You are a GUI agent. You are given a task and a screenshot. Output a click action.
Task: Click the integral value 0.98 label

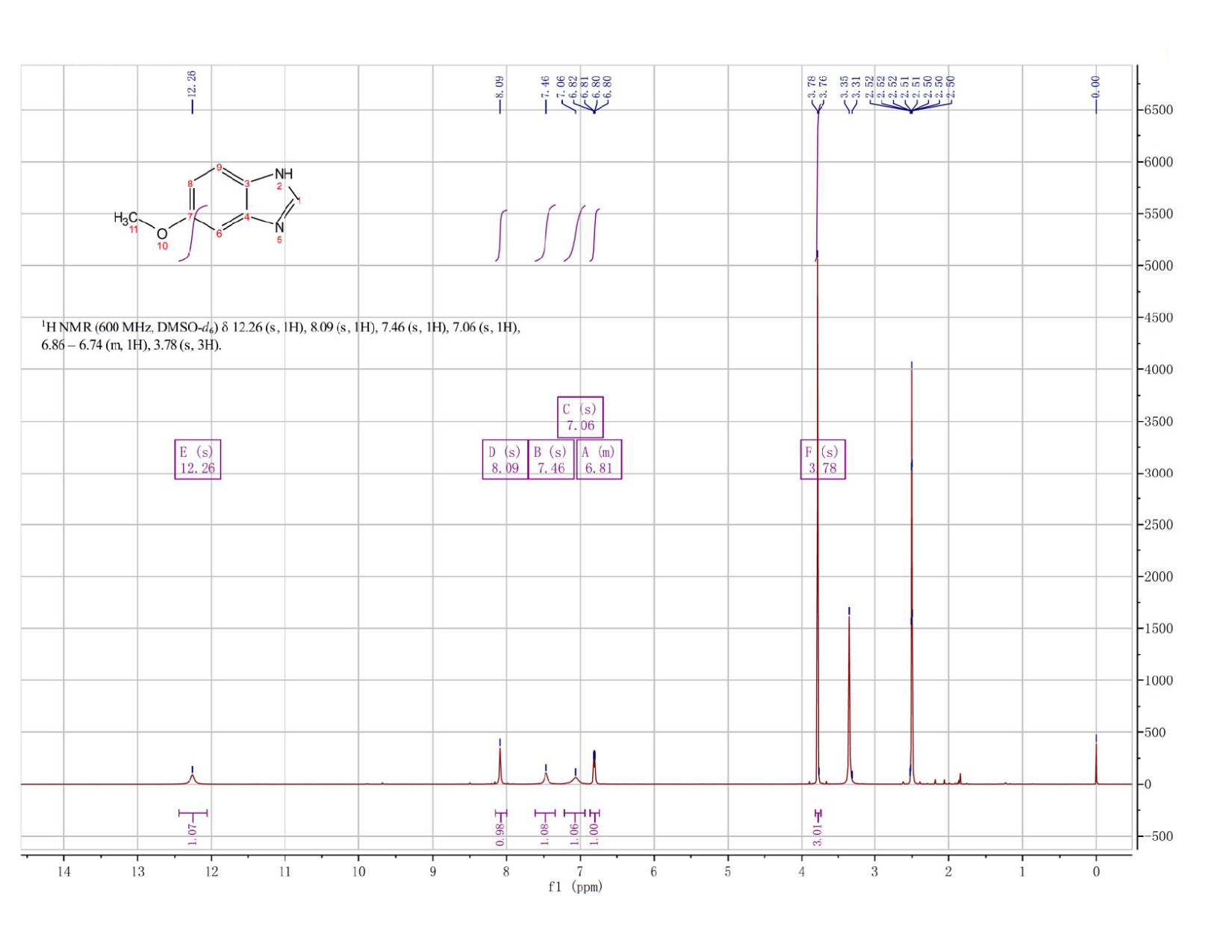coord(500,835)
